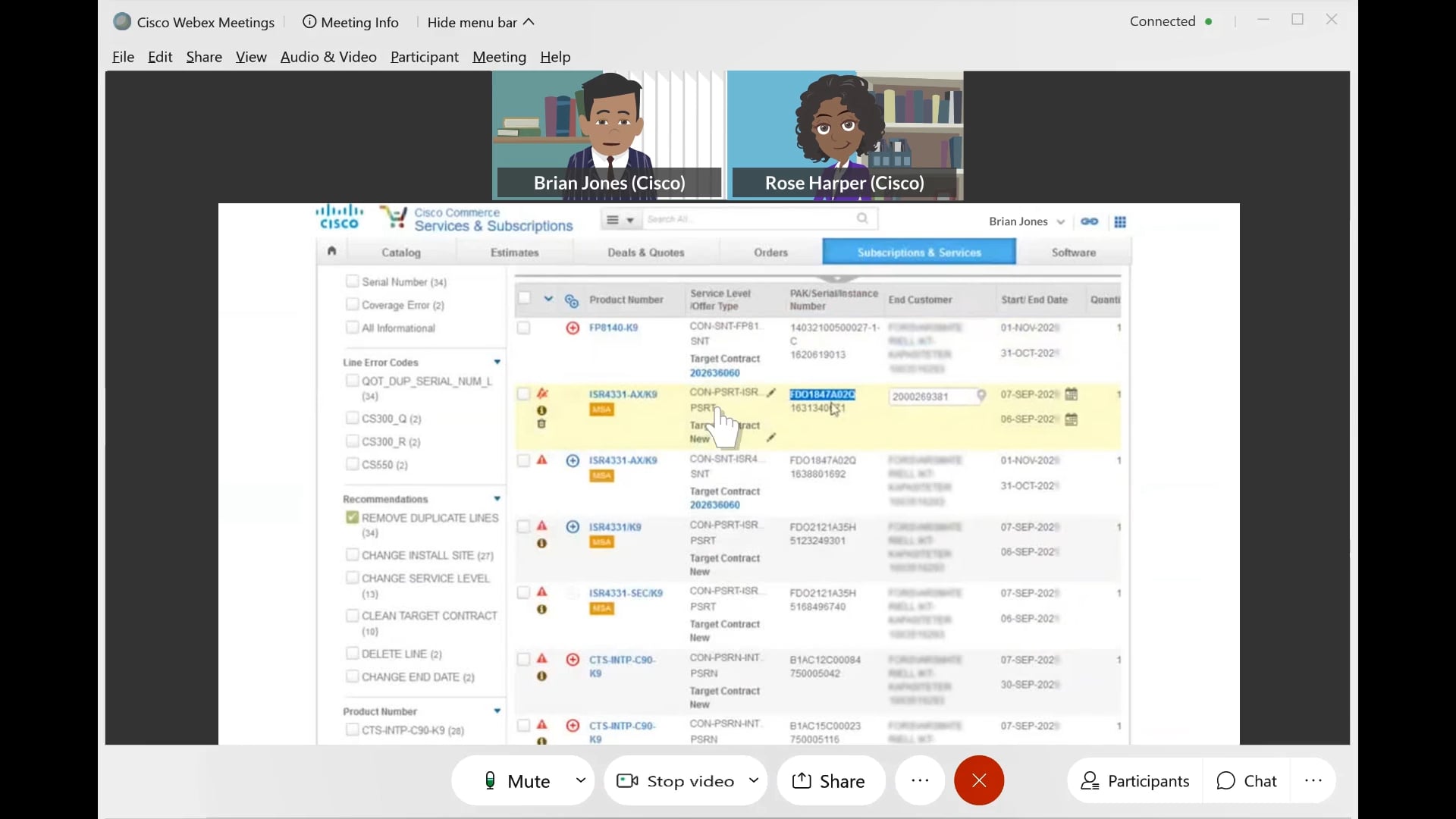Click the link chain icon beside user name
The image size is (1456, 819).
[x=1090, y=221]
